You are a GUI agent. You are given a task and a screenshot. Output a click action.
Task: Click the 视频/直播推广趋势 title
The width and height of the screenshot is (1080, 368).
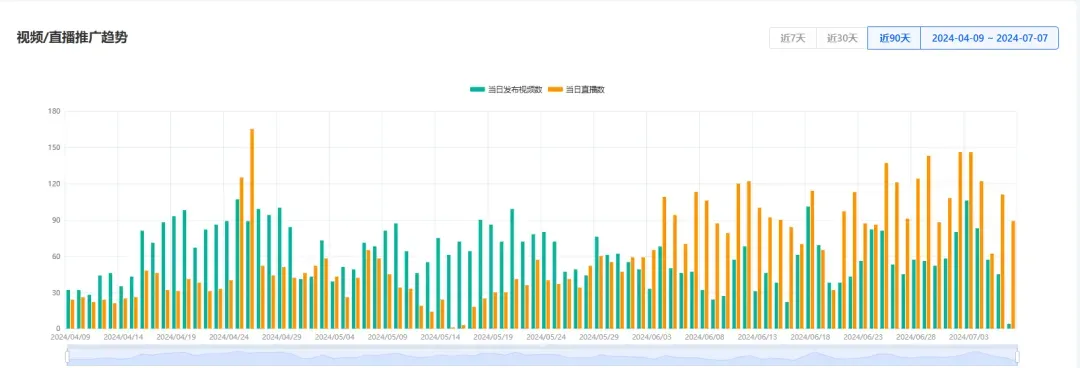(72, 37)
